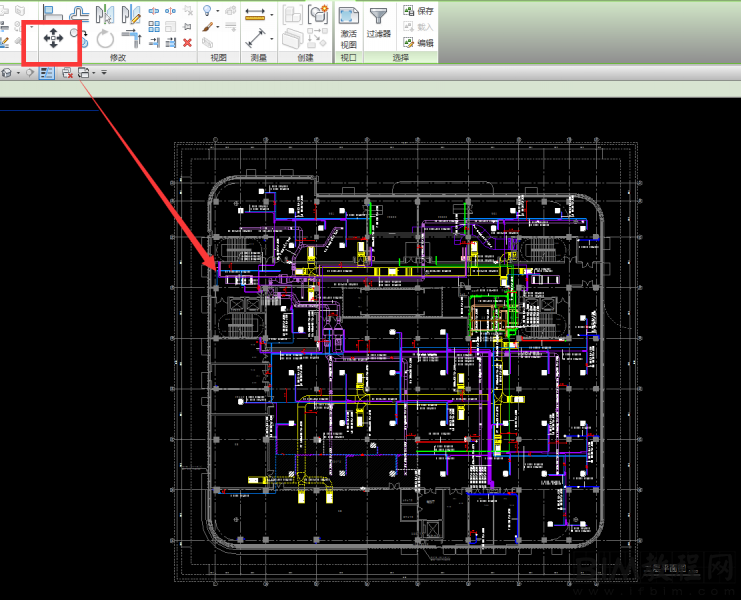Click 保存 (Save) selection button
This screenshot has width=741, height=600.
pos(418,11)
